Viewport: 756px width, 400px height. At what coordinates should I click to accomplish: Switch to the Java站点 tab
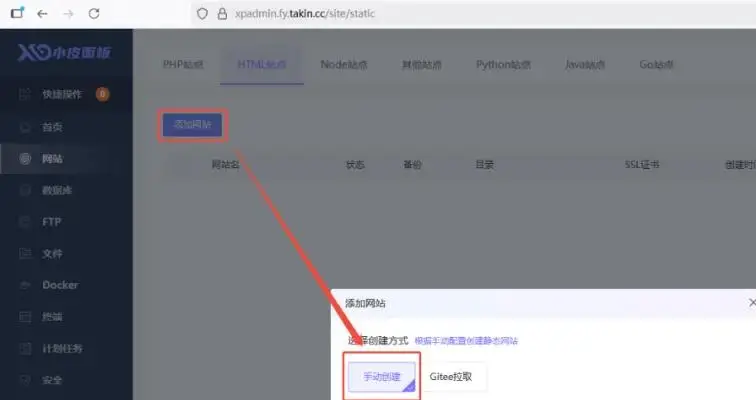586,64
